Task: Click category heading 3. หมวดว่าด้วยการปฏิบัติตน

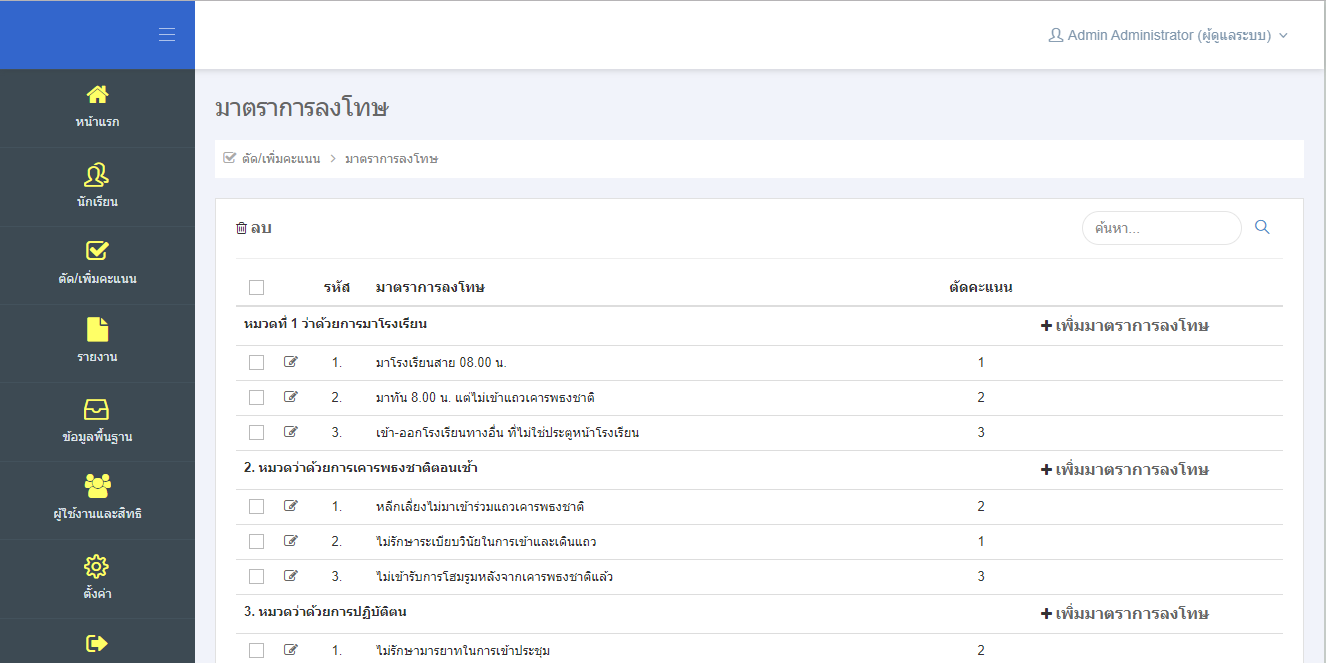Action: [x=325, y=611]
